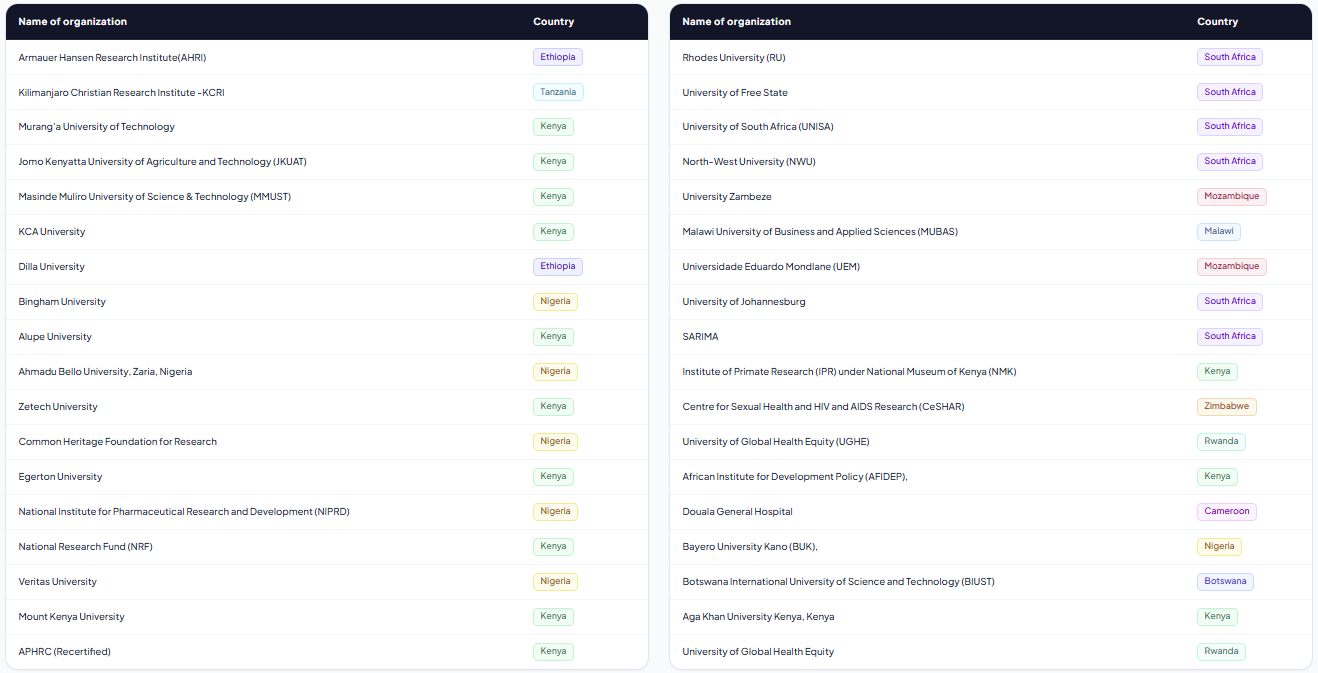Click Mount Kenya University name
Screen dimensions: 1318x673
click(71, 617)
